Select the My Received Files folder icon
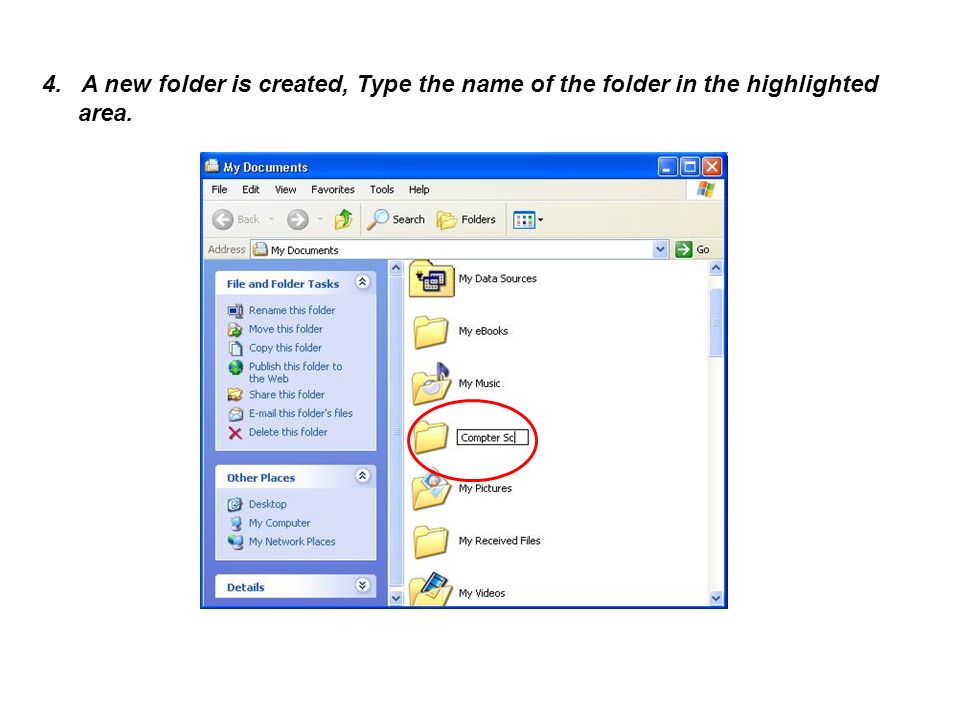960x720 pixels. [430, 542]
